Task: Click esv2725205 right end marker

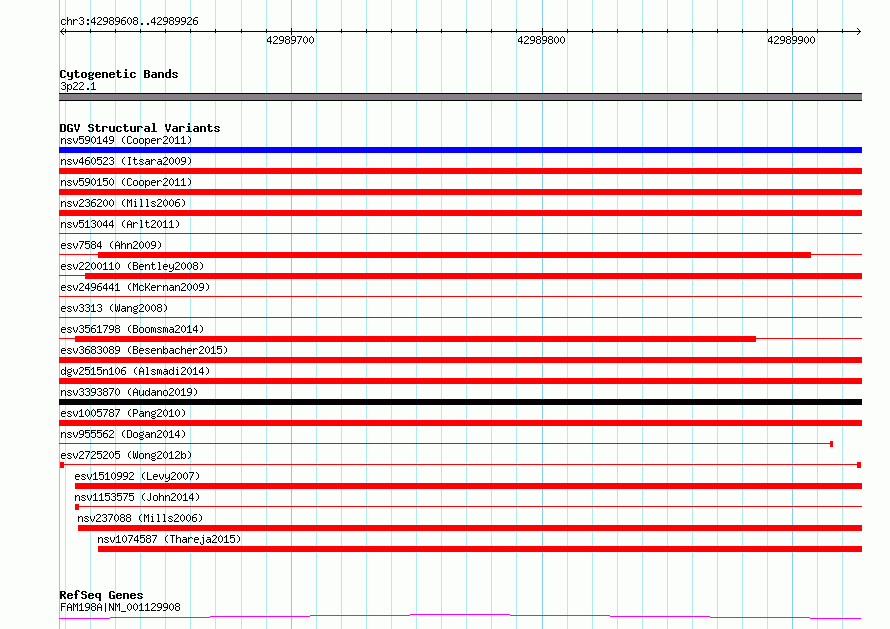Action: [859, 465]
